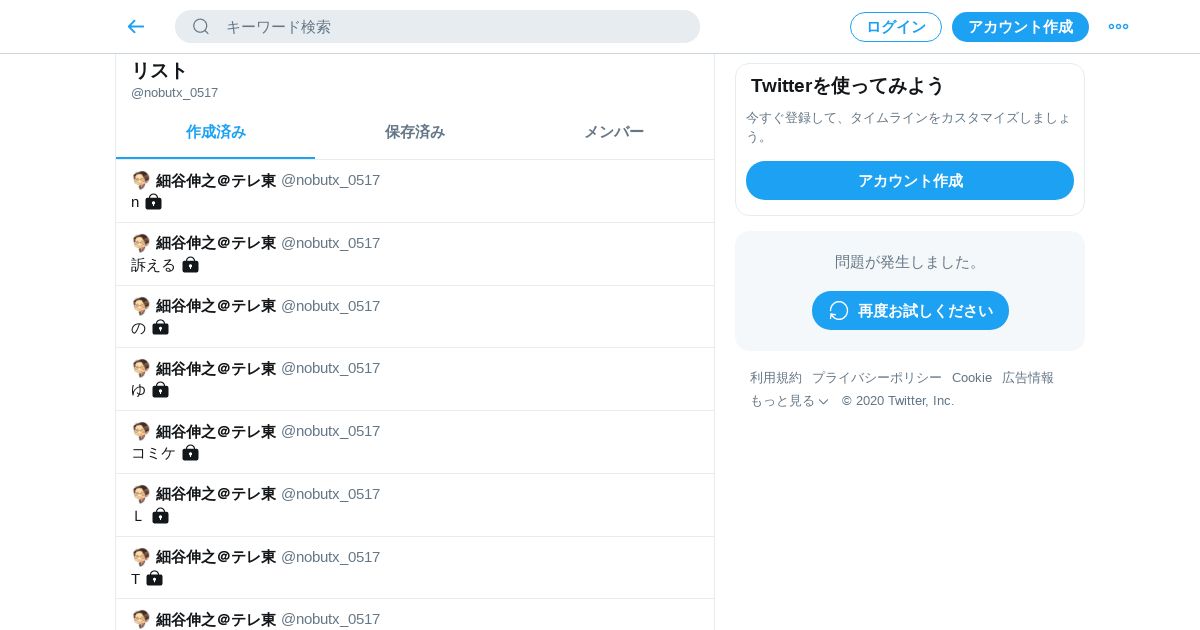This screenshot has height=630, width=1200.
Task: Click the back arrow icon
Action: tap(136, 27)
